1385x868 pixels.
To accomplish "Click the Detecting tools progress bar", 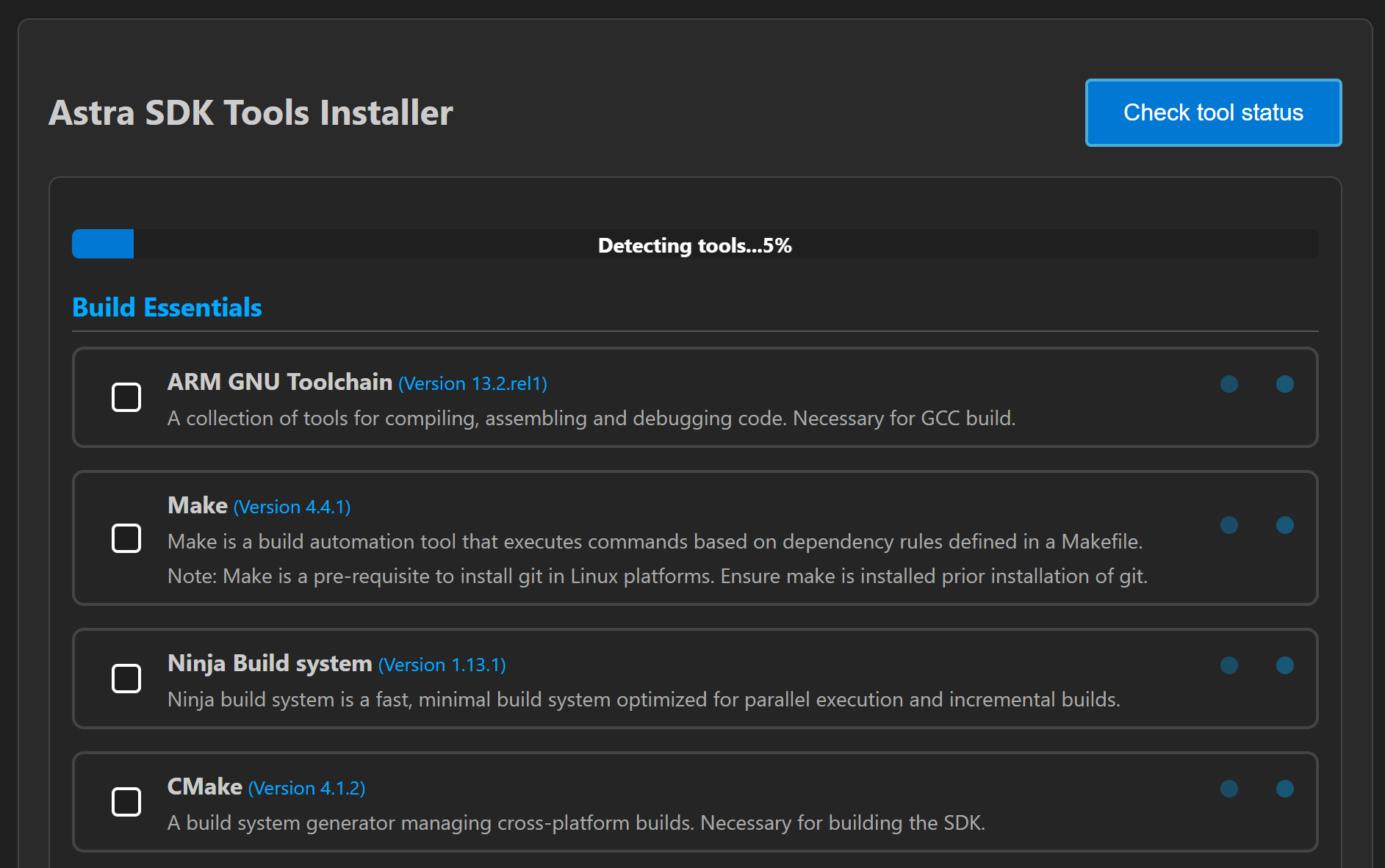I will pyautogui.click(x=694, y=245).
